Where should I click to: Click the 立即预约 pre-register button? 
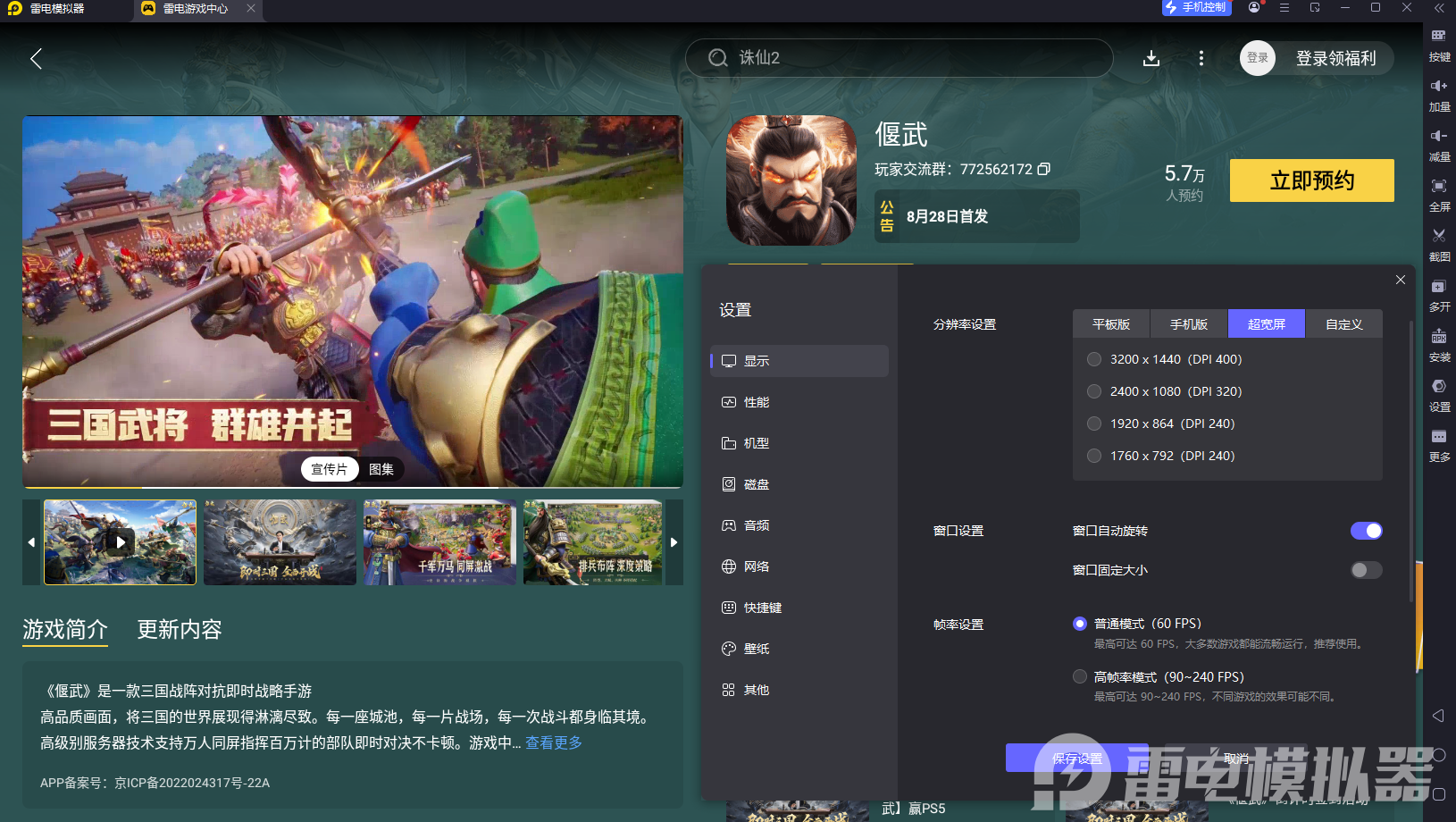point(1311,180)
